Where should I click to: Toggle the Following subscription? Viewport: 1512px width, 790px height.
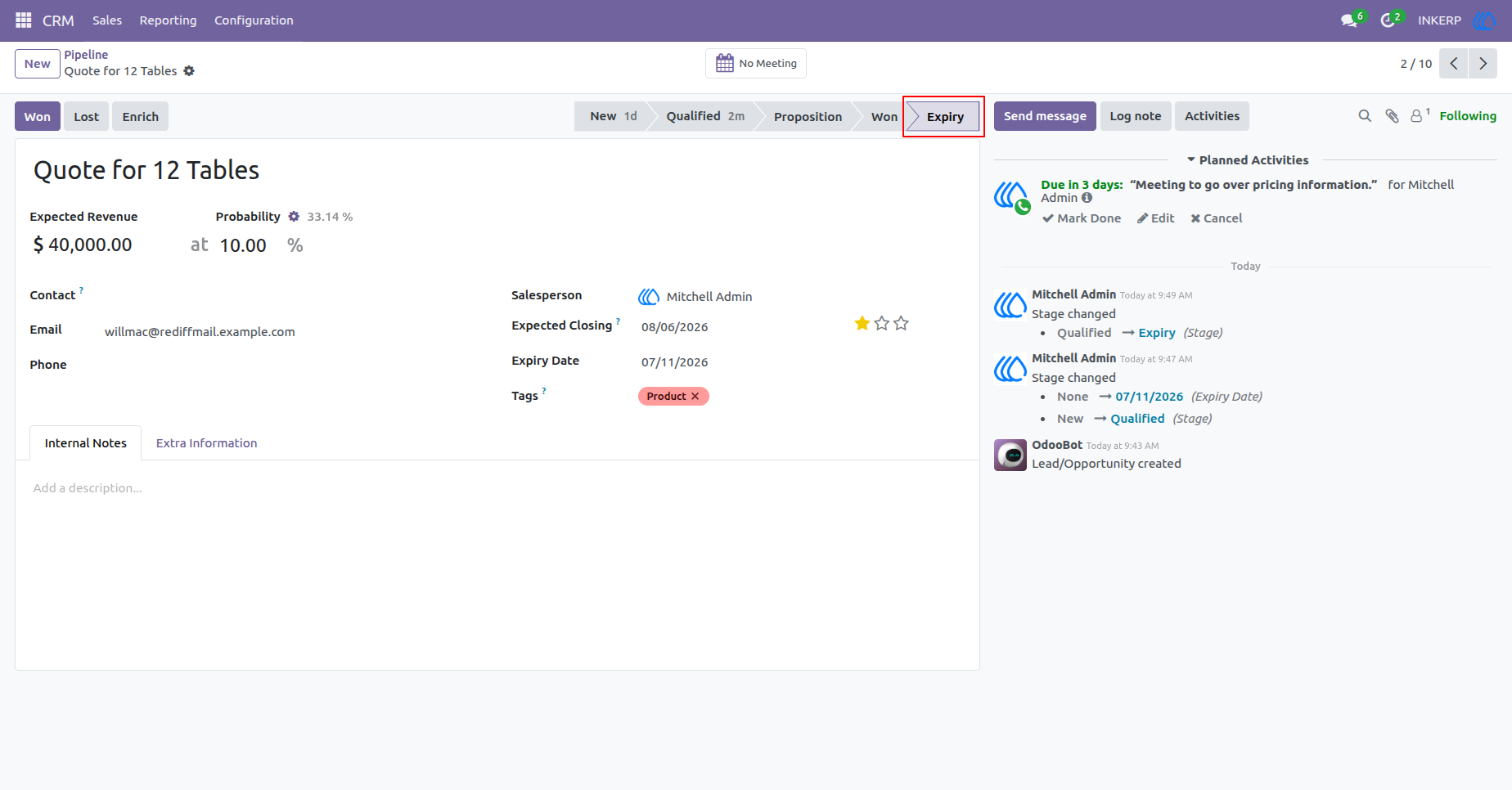point(1468,116)
